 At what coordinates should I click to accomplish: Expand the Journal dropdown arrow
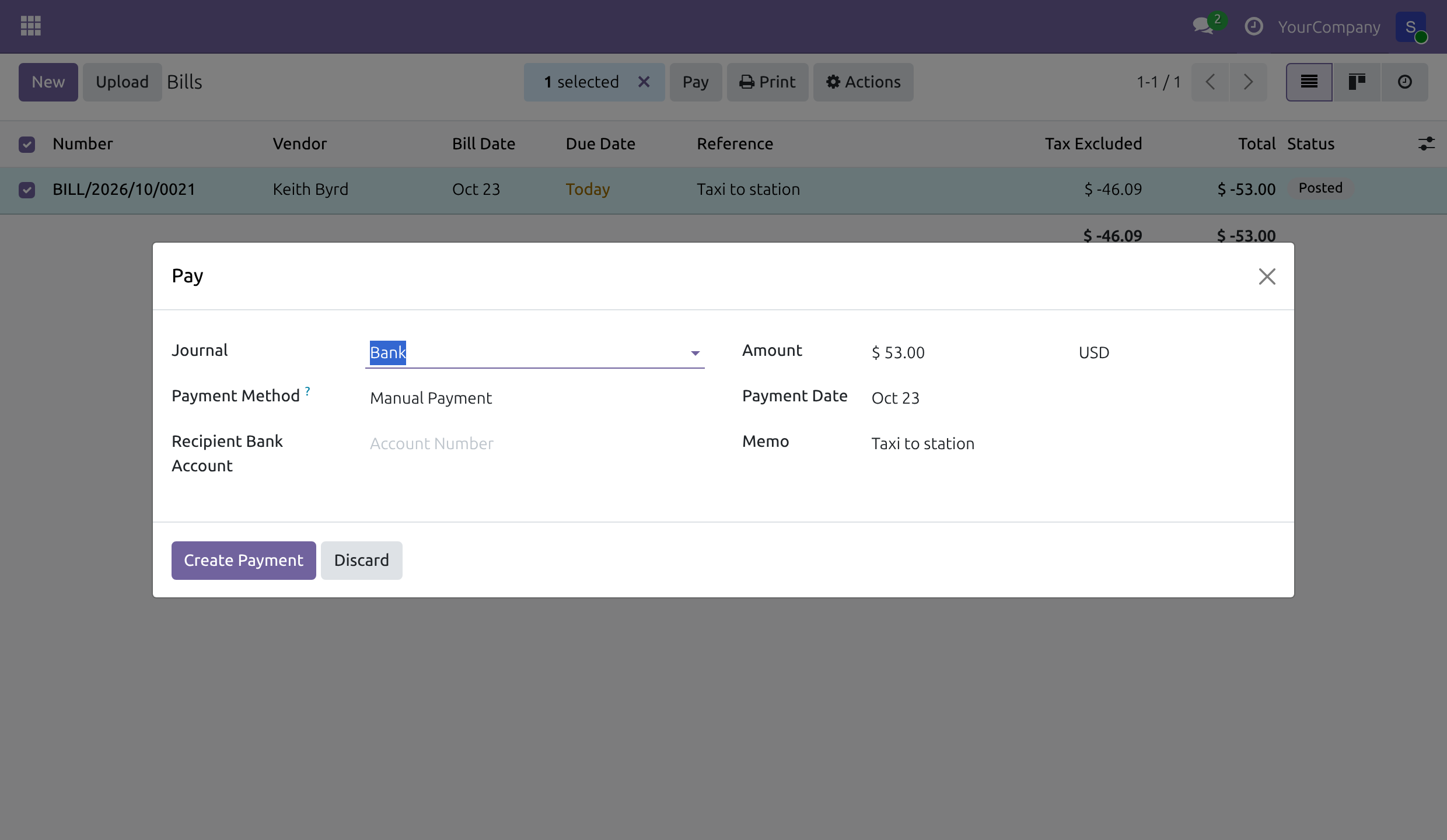(x=695, y=353)
